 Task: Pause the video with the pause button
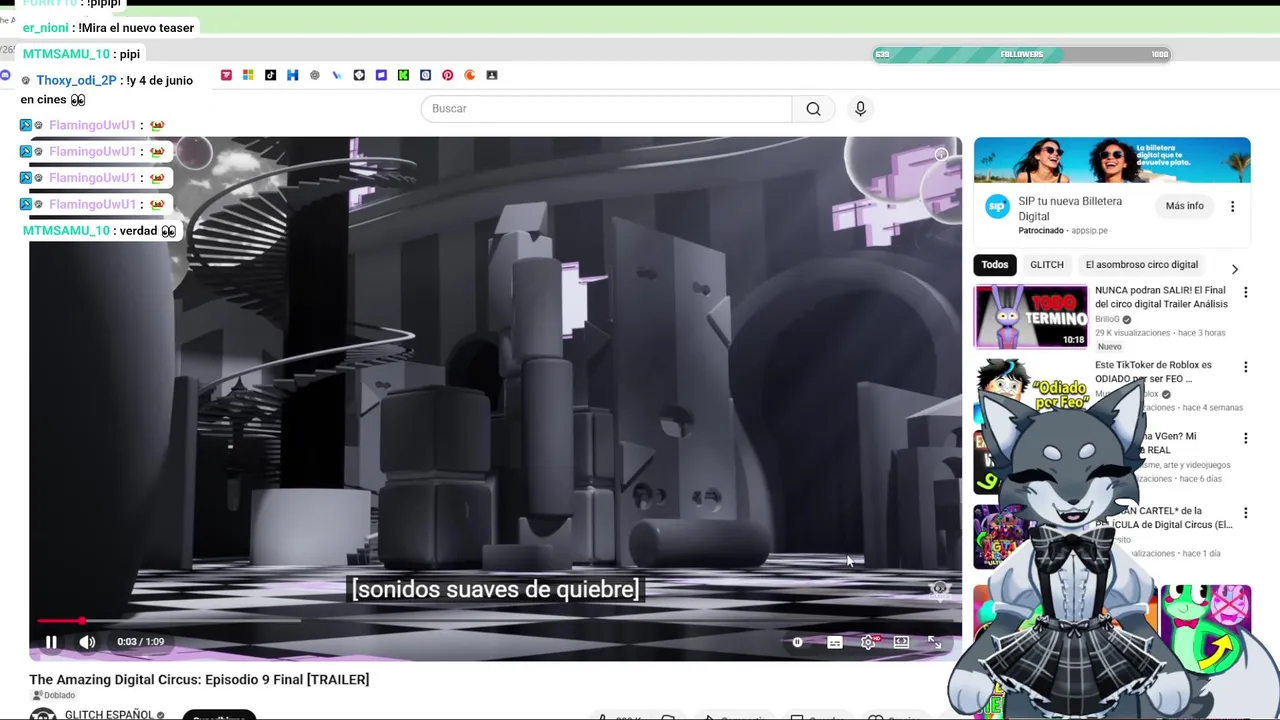[x=51, y=642]
